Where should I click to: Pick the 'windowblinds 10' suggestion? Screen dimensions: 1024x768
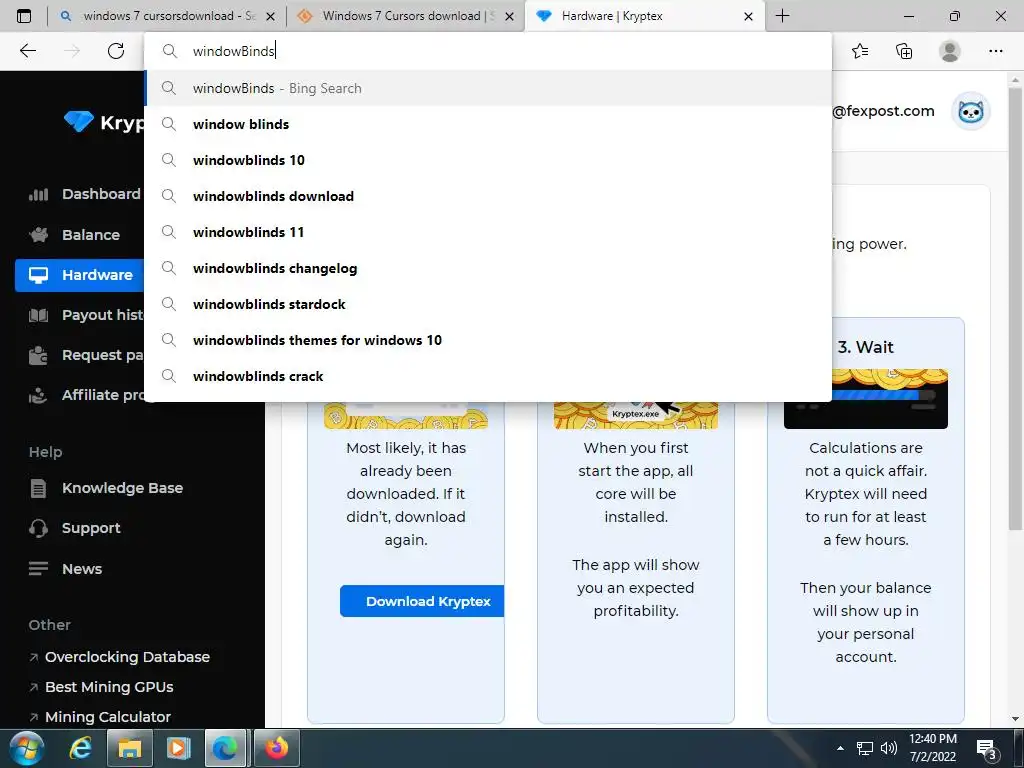[x=488, y=160]
